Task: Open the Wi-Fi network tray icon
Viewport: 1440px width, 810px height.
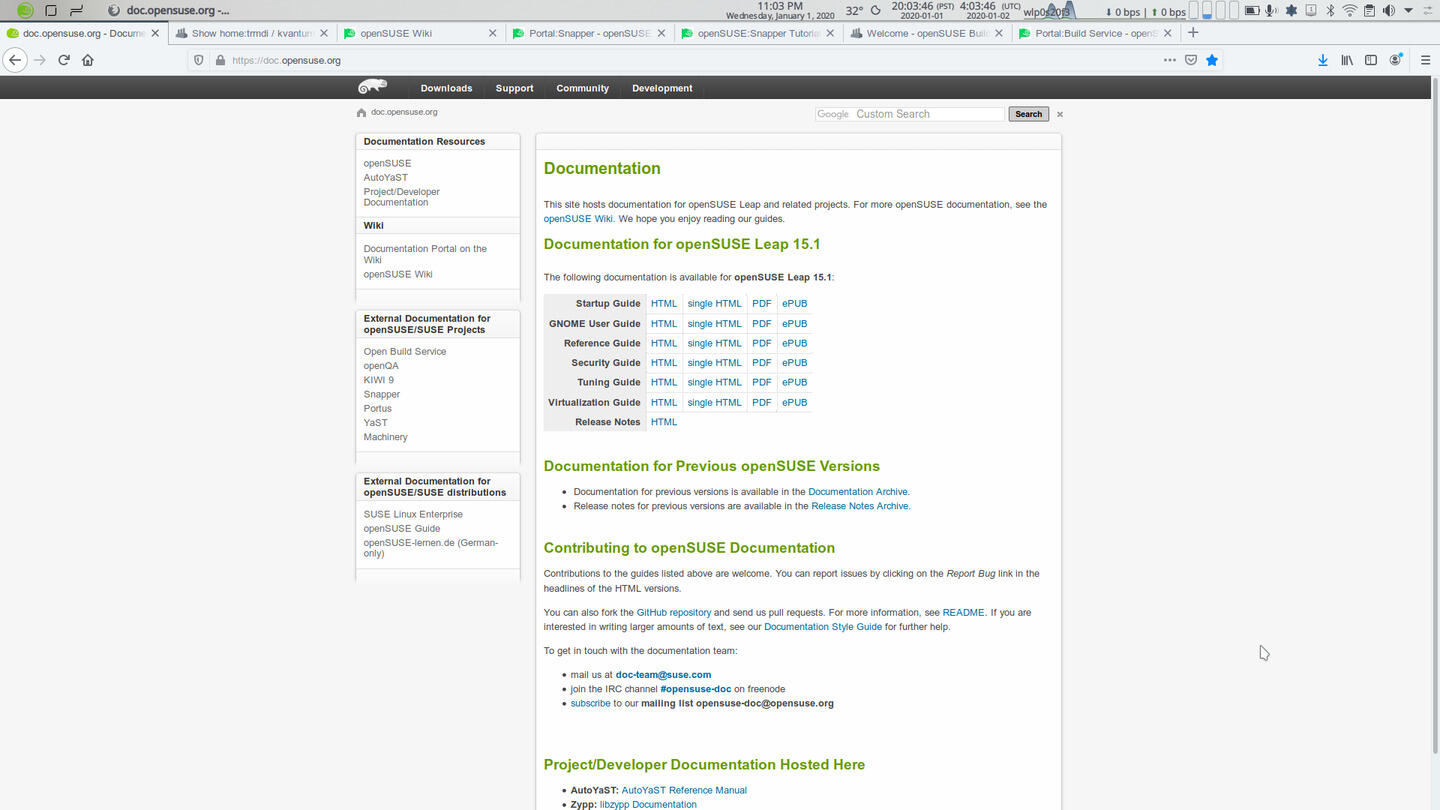Action: [x=1350, y=11]
